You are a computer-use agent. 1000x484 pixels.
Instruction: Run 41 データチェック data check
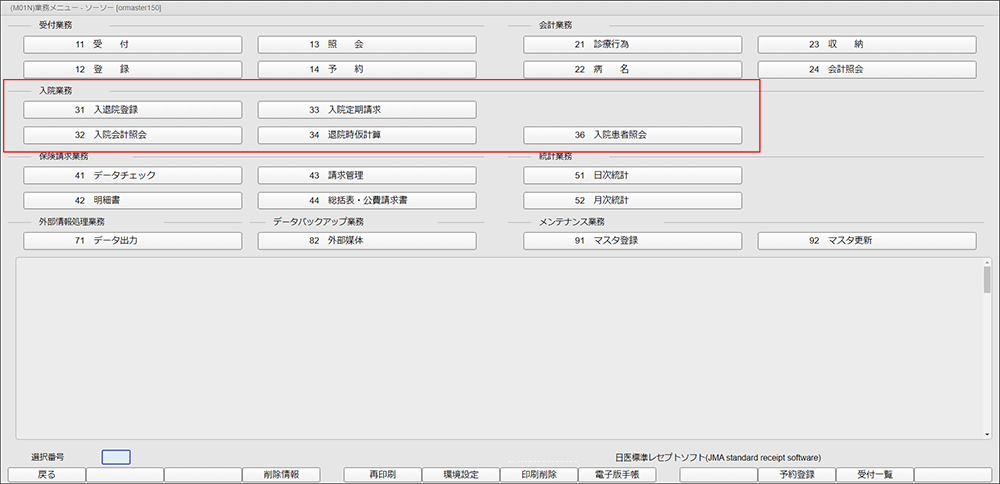coord(133,175)
